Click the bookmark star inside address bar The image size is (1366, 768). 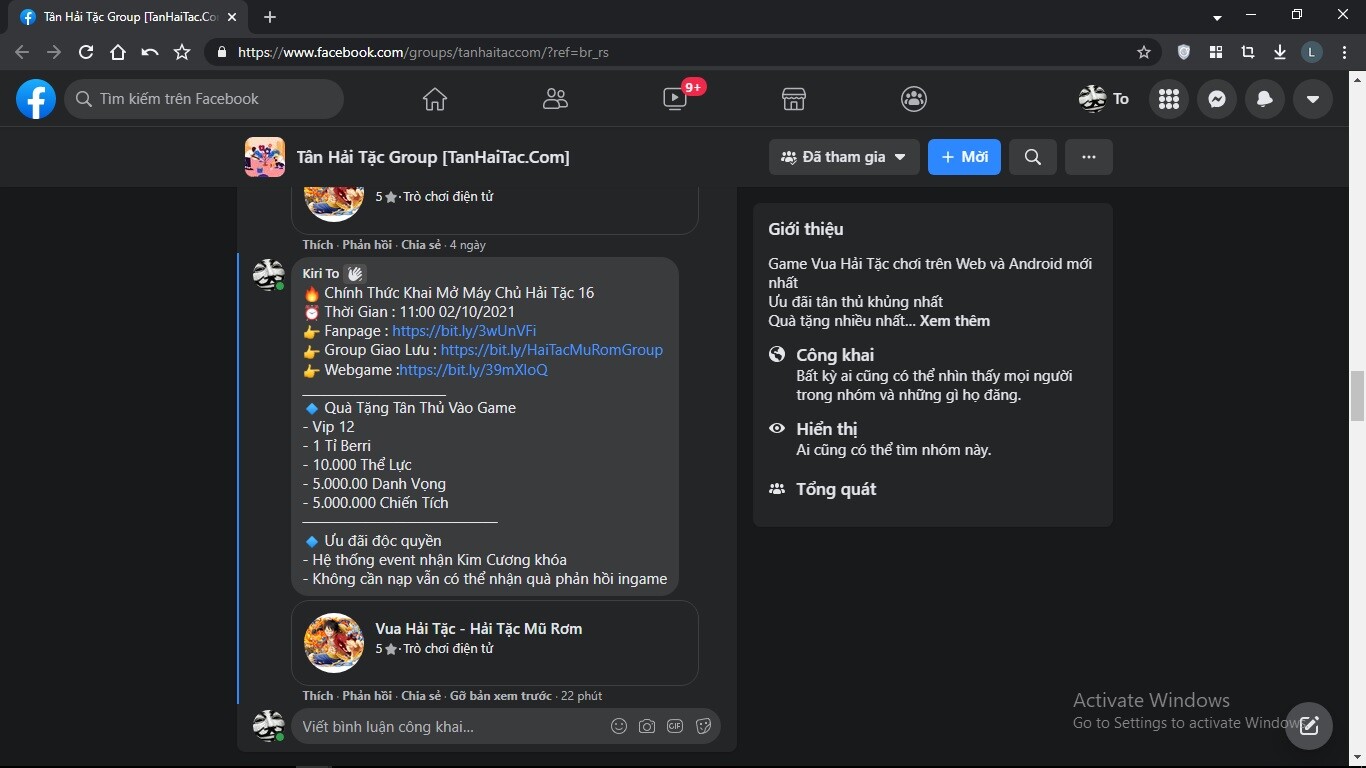pyautogui.click(x=1144, y=52)
